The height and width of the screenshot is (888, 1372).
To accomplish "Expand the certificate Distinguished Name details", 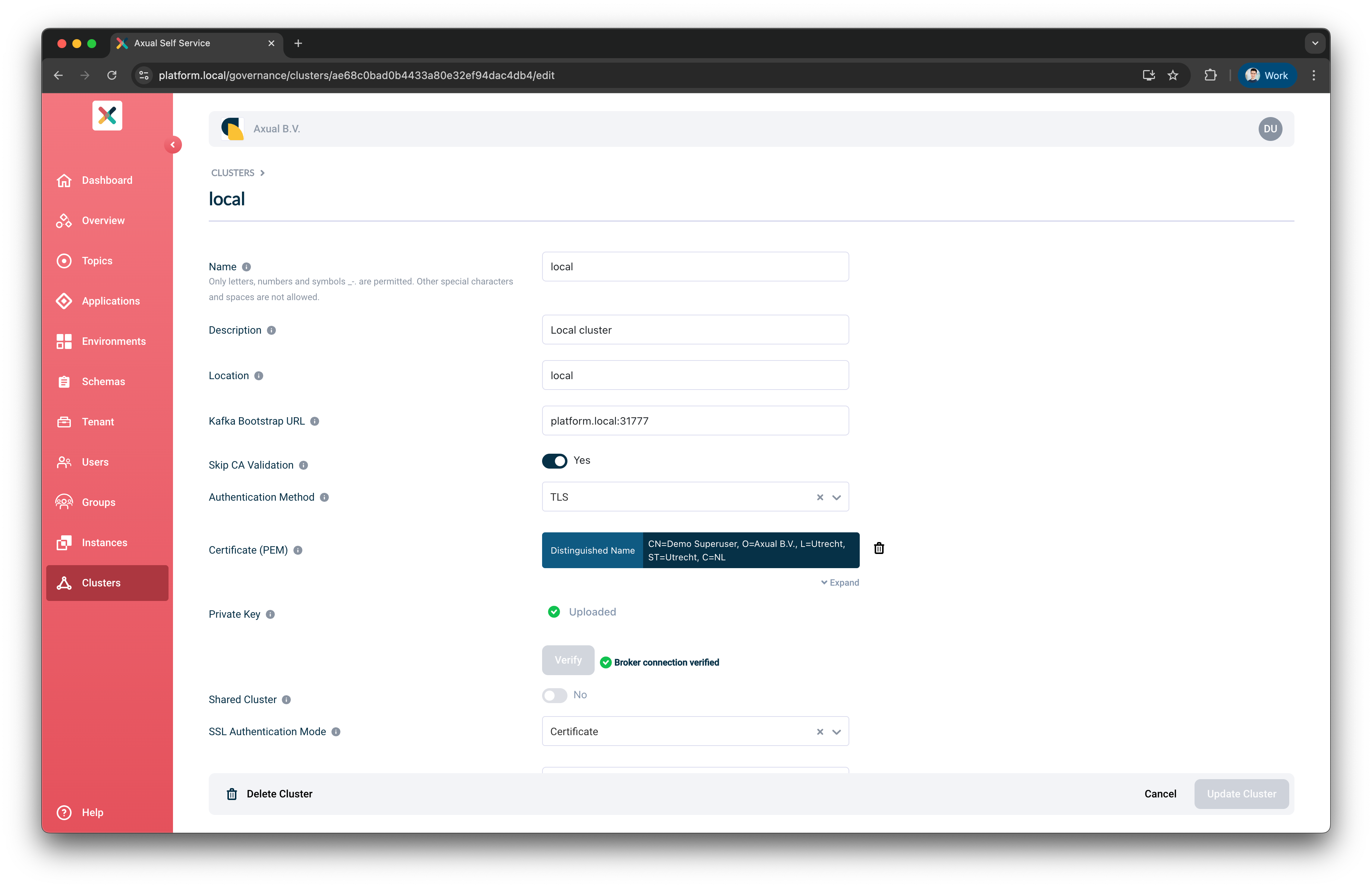I will tap(839, 582).
